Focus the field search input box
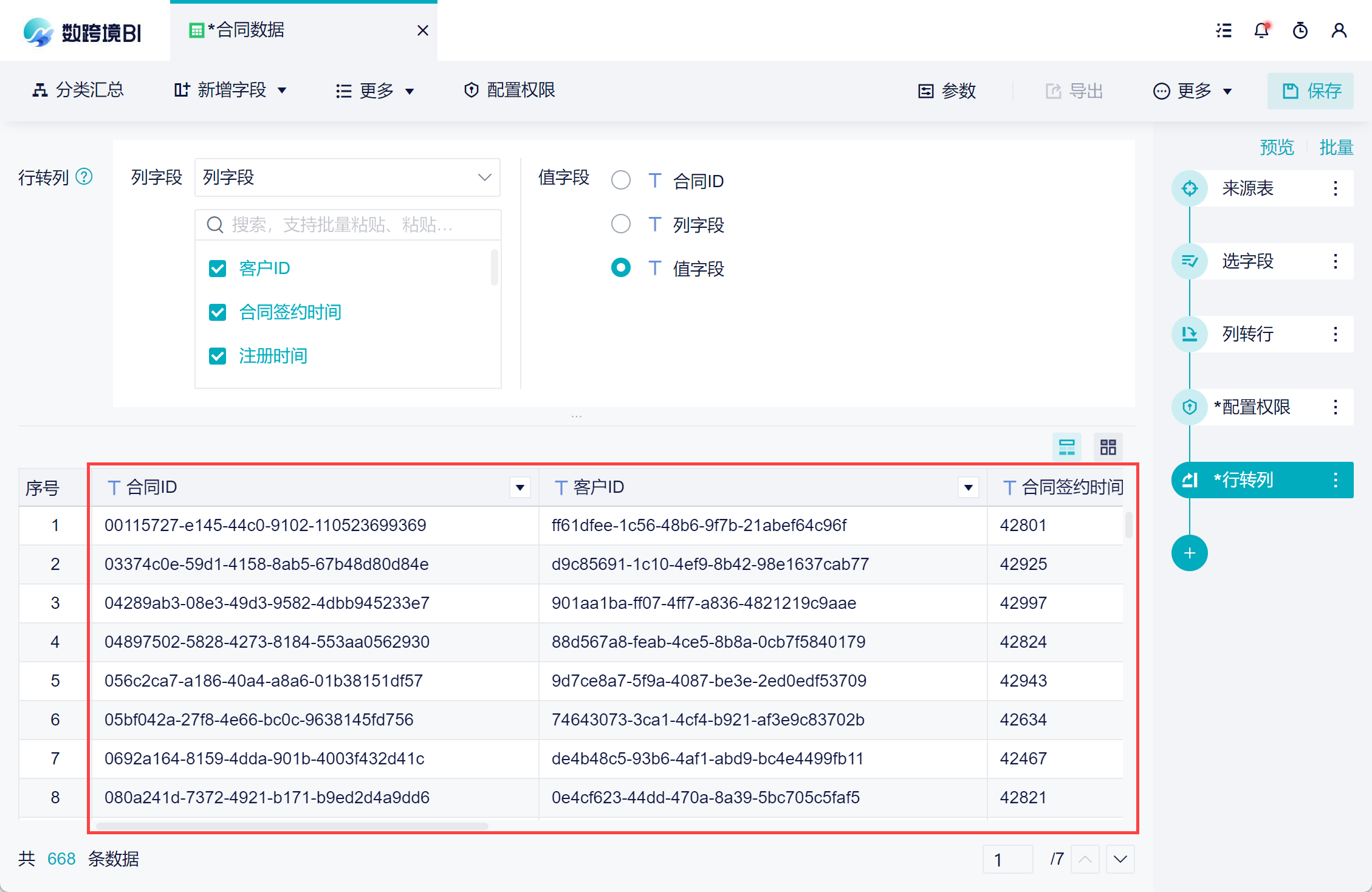Viewport: 1372px width, 892px height. [348, 225]
